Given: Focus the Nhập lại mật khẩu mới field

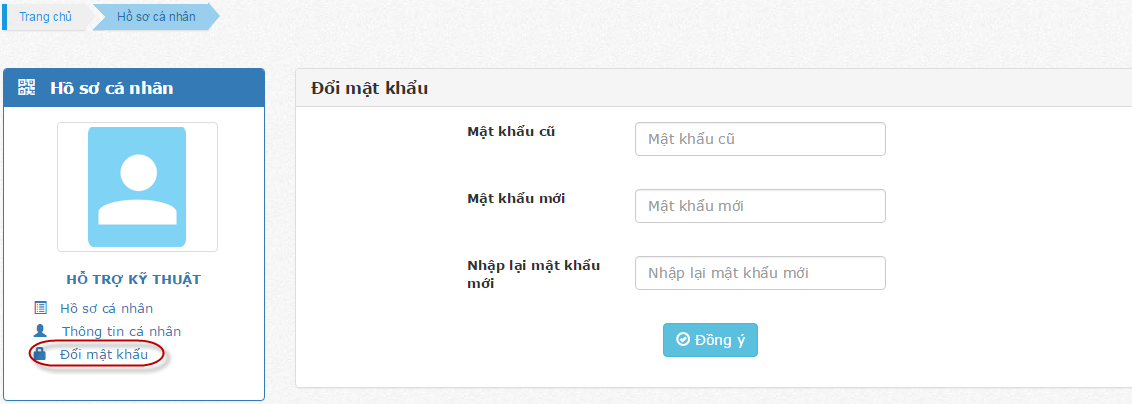Looking at the screenshot, I should coord(760,273).
